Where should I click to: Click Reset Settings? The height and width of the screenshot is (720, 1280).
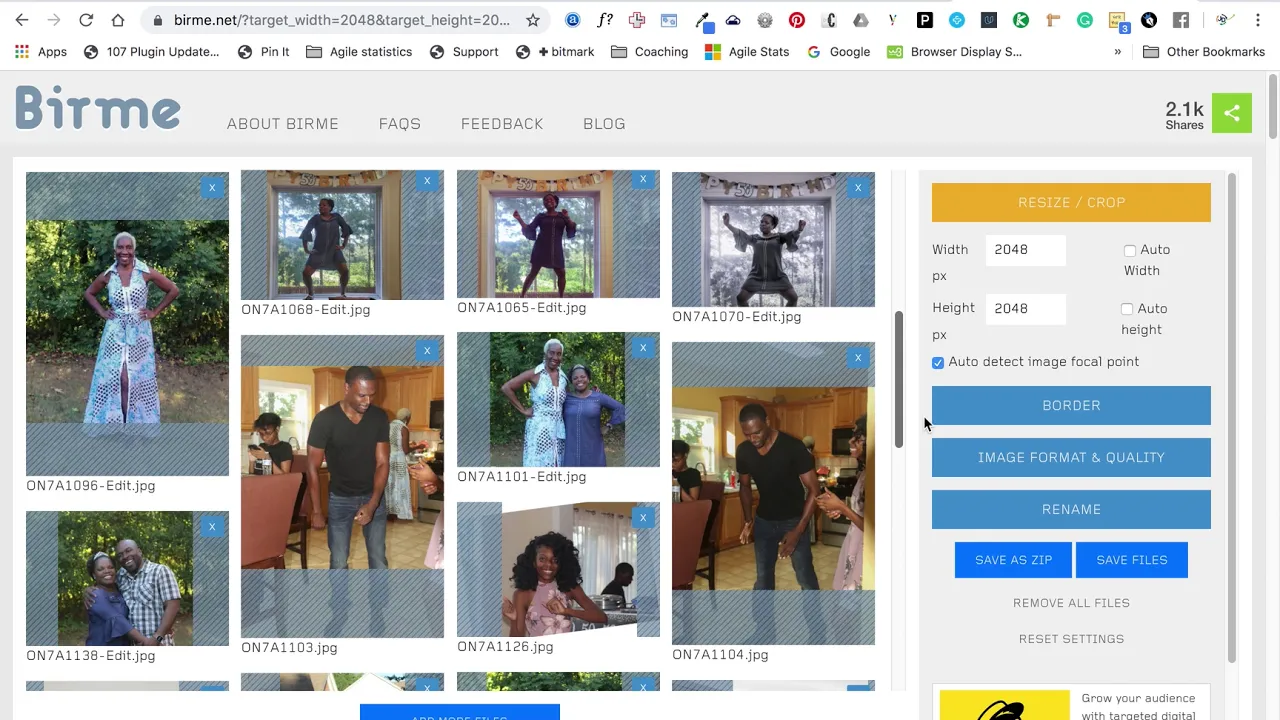pyautogui.click(x=1071, y=639)
